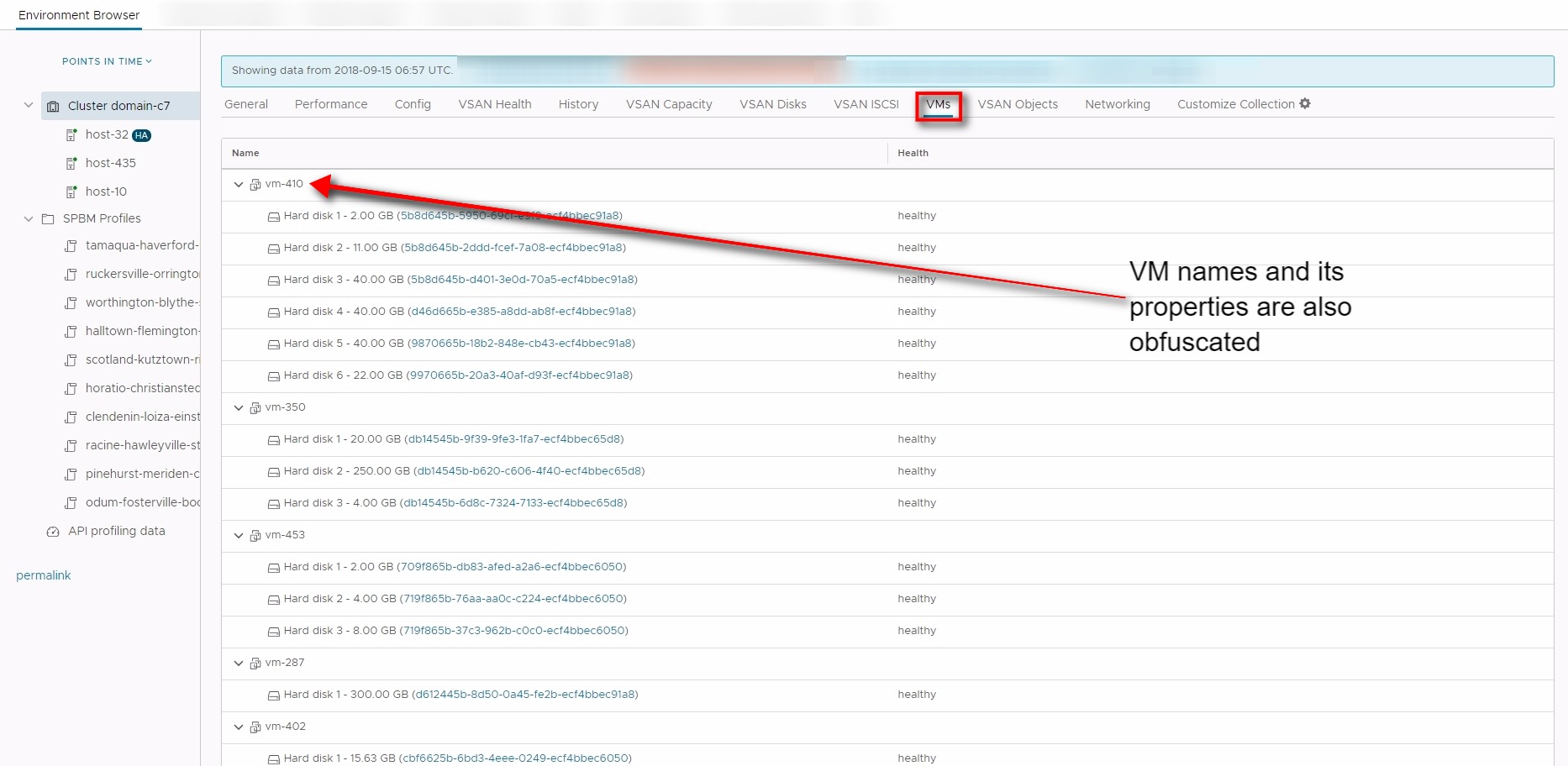
Task: Click the vm-350 virtual machine icon
Action: [255, 408]
